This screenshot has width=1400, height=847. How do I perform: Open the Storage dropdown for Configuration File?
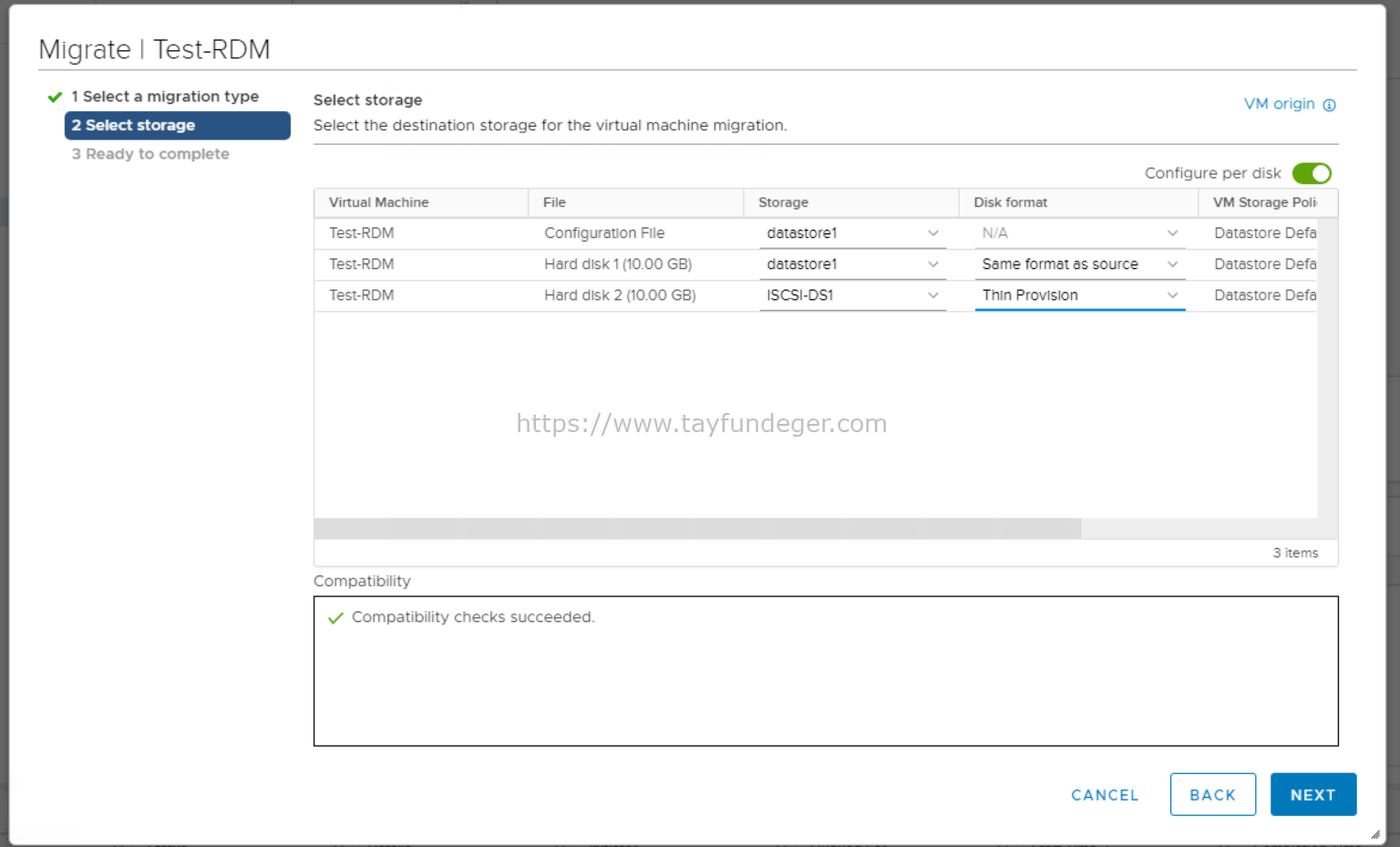pos(933,232)
